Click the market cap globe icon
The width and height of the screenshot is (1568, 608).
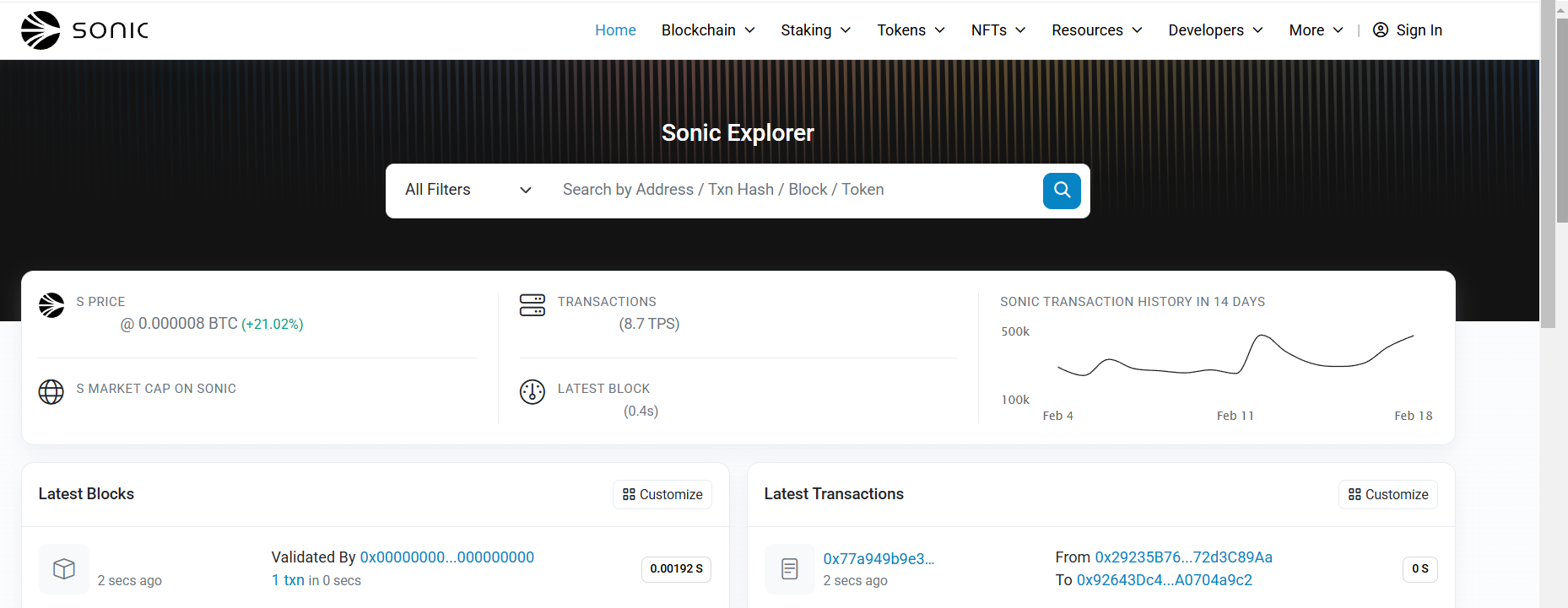51,391
